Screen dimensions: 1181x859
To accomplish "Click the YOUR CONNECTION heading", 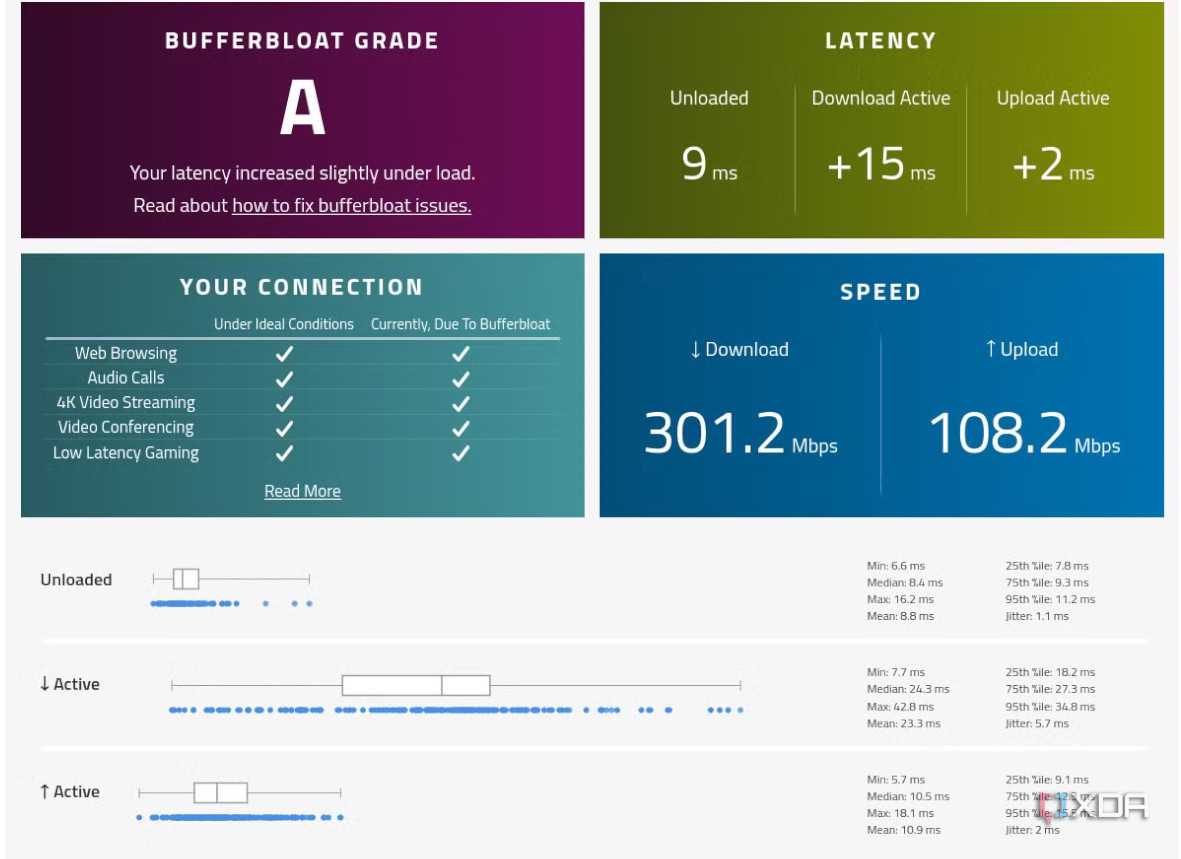I will pos(301,287).
